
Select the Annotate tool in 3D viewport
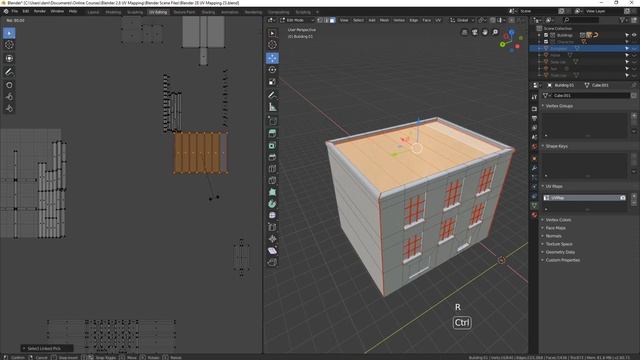[x=272, y=95]
